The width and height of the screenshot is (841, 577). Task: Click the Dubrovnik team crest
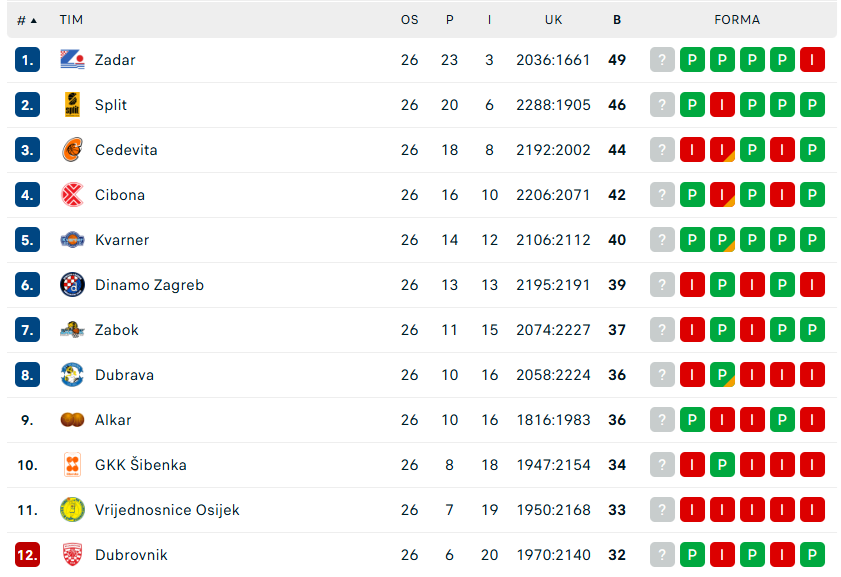(72, 555)
